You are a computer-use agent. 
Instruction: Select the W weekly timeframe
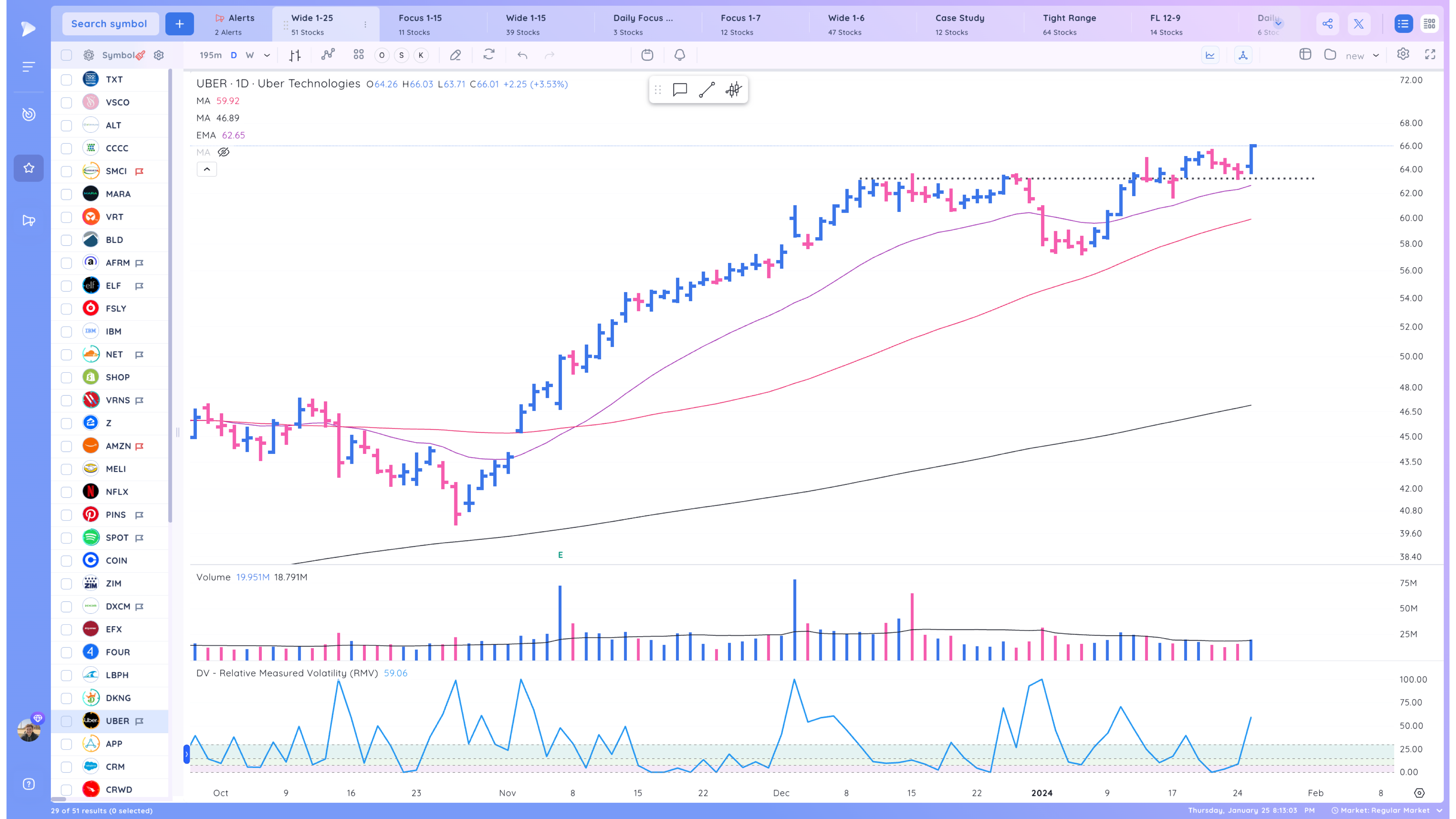tap(250, 55)
